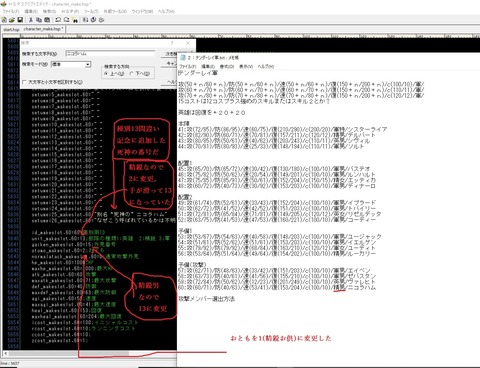Image resolution: width=480 pixels, height=368 pixels.
Task: Click the editor horizontal scrollbar left arrow
Action: (6, 353)
